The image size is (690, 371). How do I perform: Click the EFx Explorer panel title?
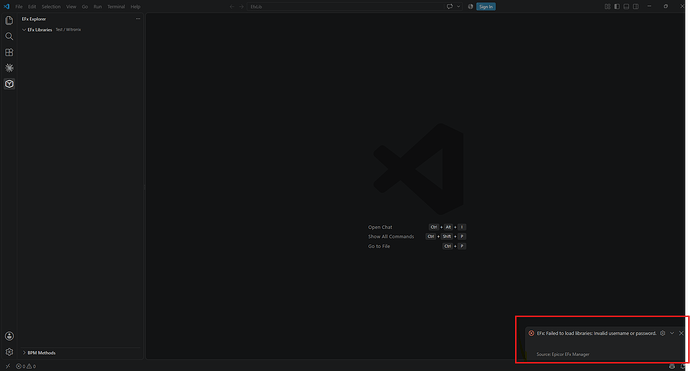tap(34, 19)
